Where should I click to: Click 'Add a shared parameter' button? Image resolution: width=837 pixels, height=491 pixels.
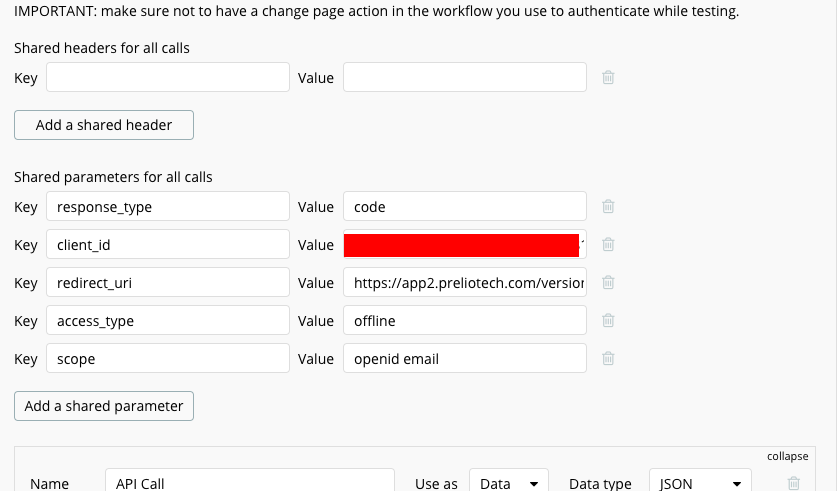tap(104, 406)
